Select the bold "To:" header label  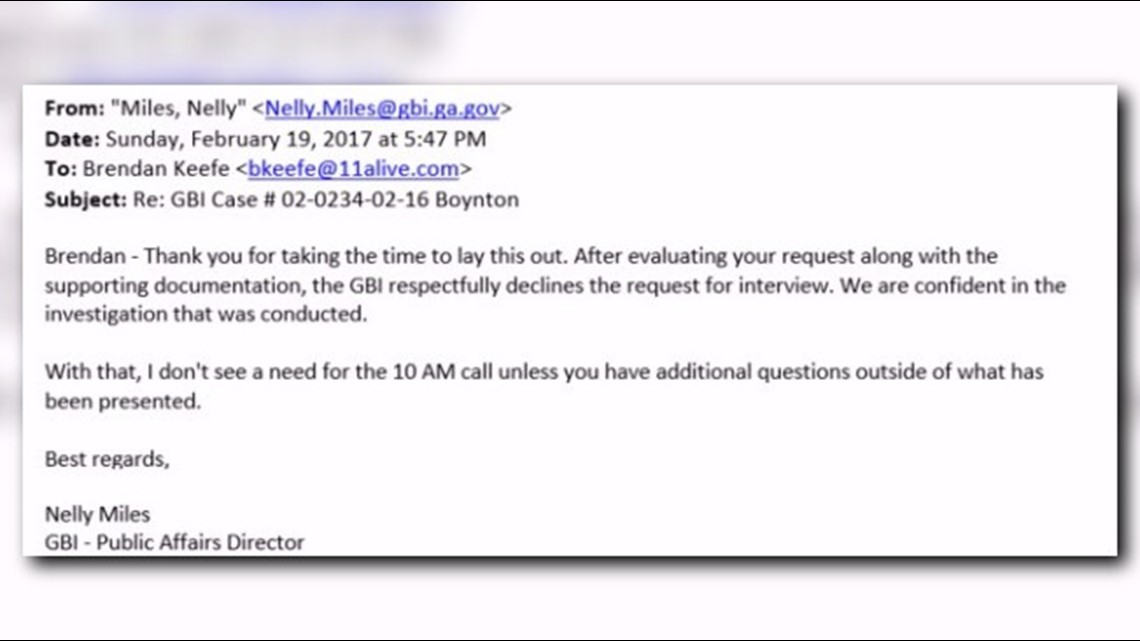coord(60,169)
